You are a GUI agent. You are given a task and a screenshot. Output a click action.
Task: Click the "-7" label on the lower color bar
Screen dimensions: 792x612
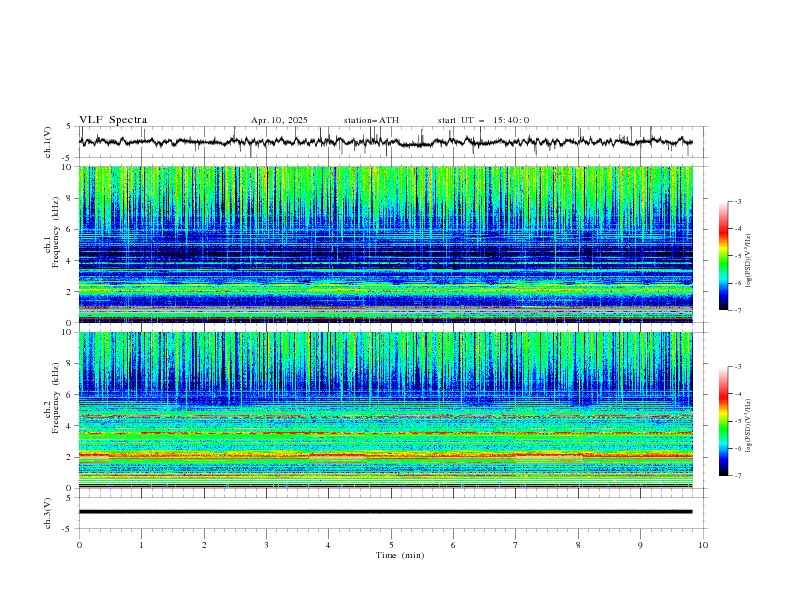click(x=737, y=476)
